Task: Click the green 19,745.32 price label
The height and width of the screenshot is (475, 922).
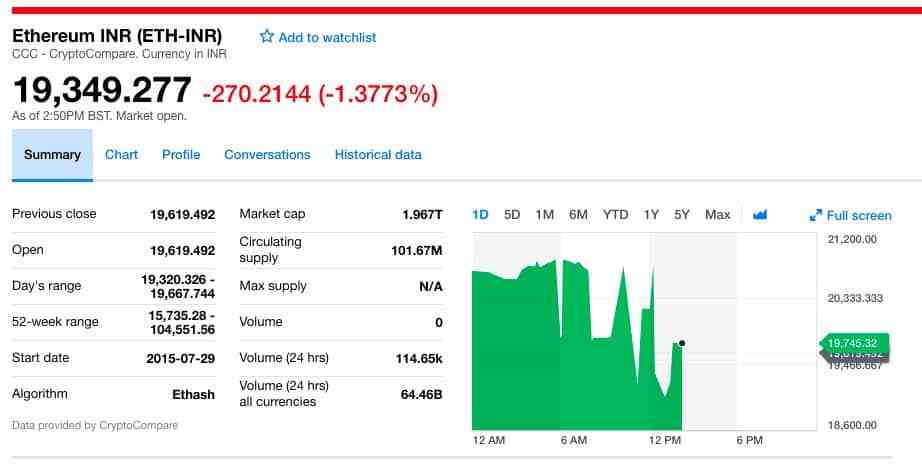Action: (x=854, y=343)
